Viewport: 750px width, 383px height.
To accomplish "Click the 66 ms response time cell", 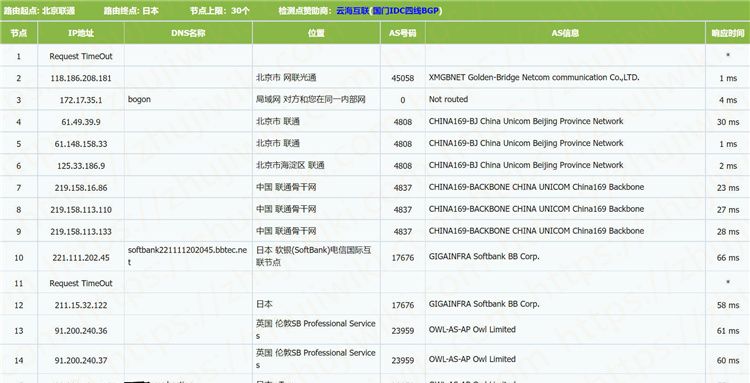I will [x=728, y=258].
